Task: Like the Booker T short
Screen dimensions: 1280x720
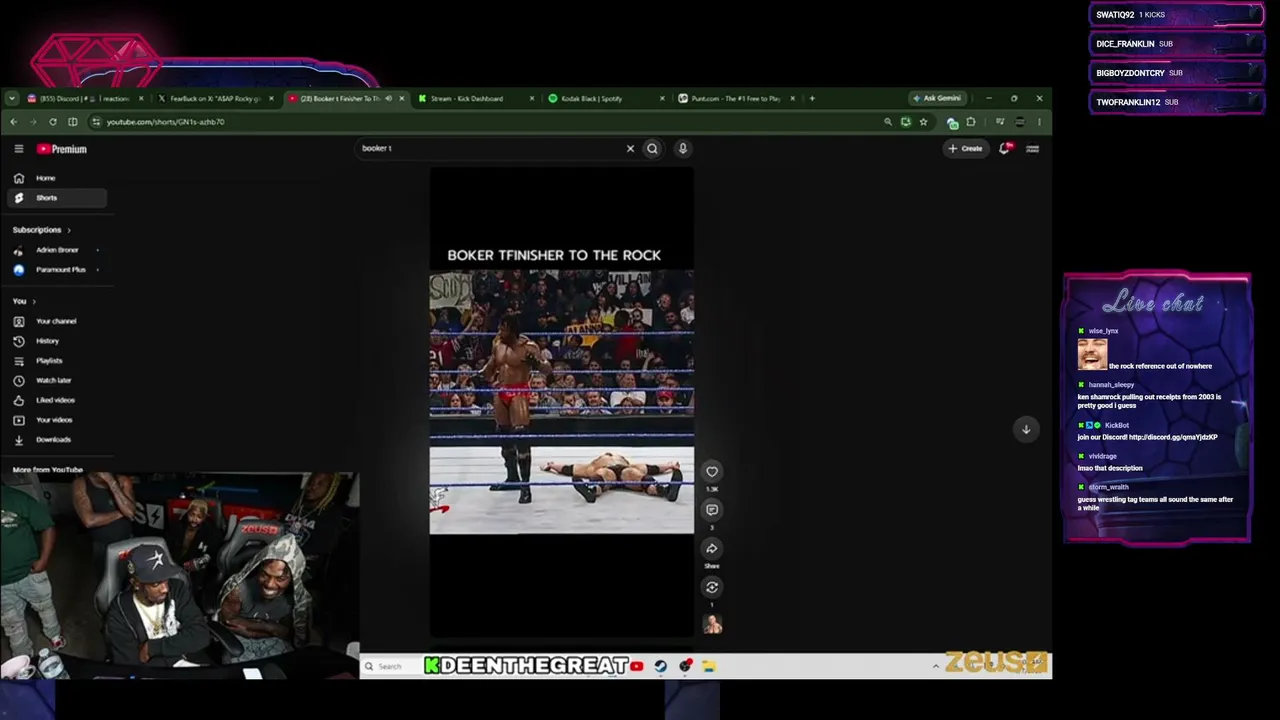Action: click(x=712, y=472)
